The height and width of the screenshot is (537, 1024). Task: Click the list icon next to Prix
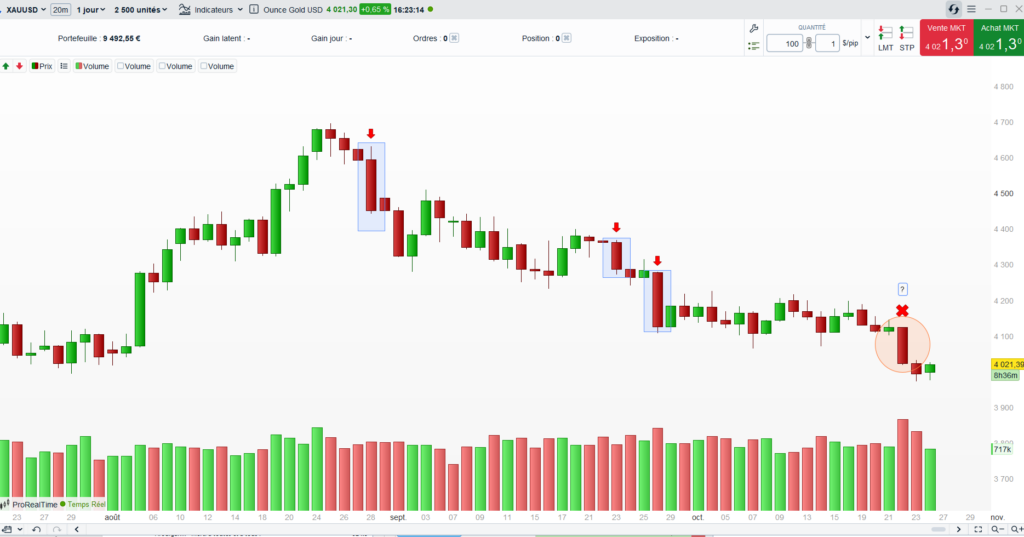(64, 66)
